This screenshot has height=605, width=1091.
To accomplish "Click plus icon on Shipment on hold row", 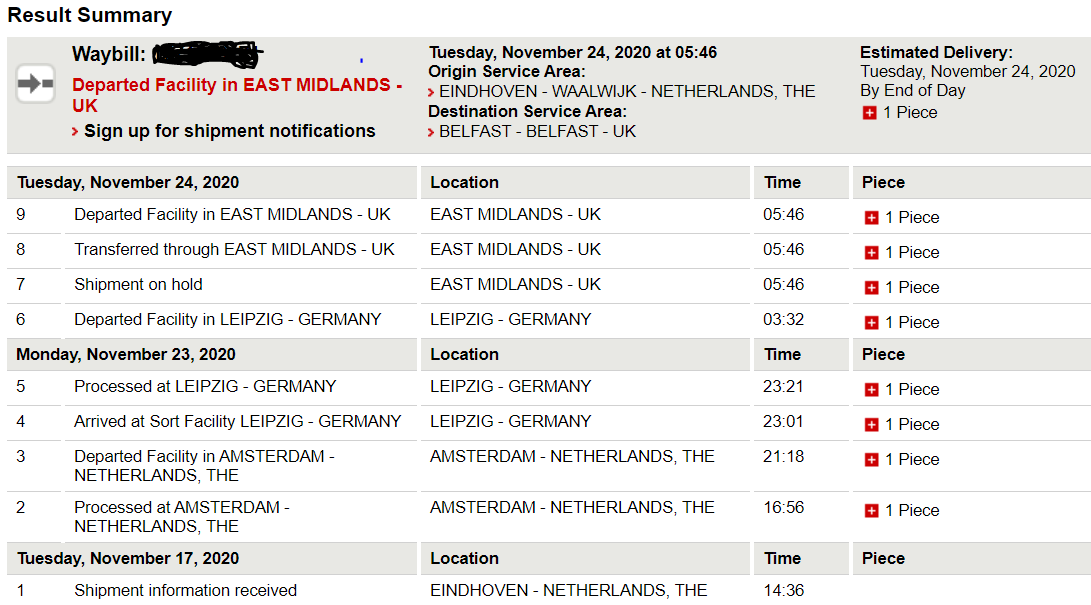I will [x=871, y=287].
